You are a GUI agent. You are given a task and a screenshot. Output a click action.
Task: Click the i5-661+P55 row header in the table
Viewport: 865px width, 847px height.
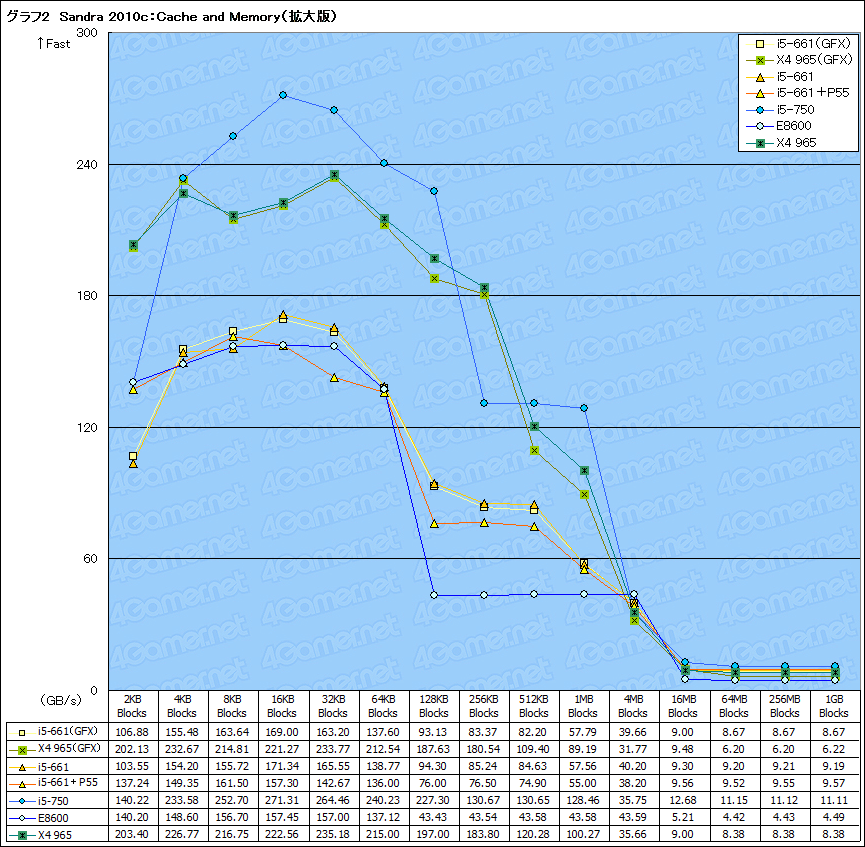tap(58, 783)
